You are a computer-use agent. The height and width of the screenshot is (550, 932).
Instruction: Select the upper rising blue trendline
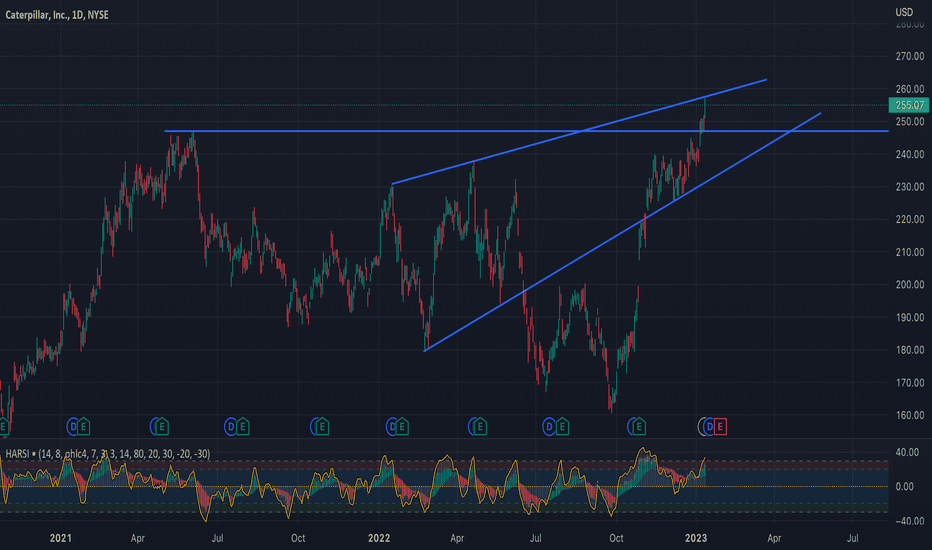pyautogui.click(x=580, y=131)
